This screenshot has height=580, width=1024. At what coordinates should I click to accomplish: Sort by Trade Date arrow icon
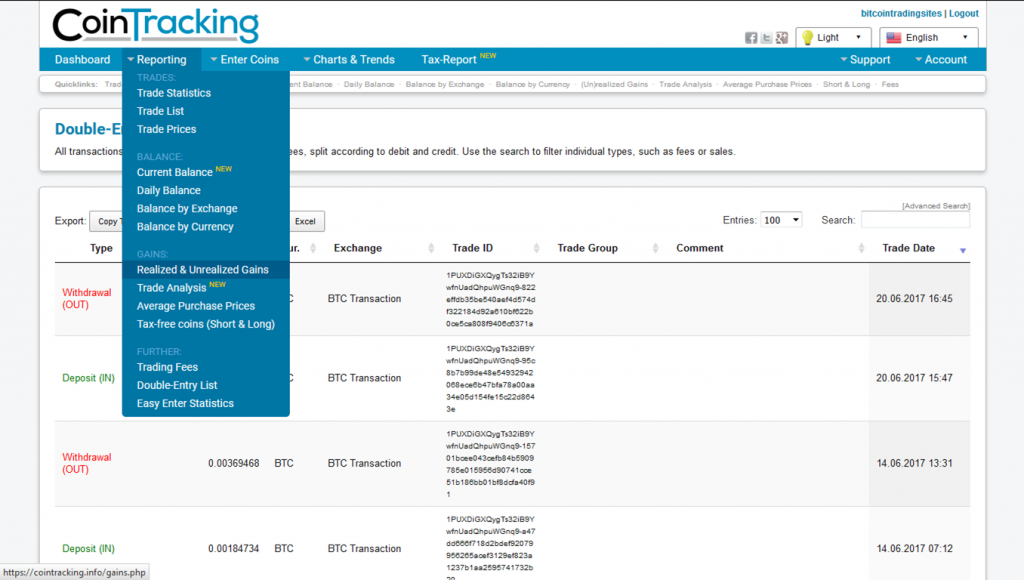pyautogui.click(x=963, y=250)
